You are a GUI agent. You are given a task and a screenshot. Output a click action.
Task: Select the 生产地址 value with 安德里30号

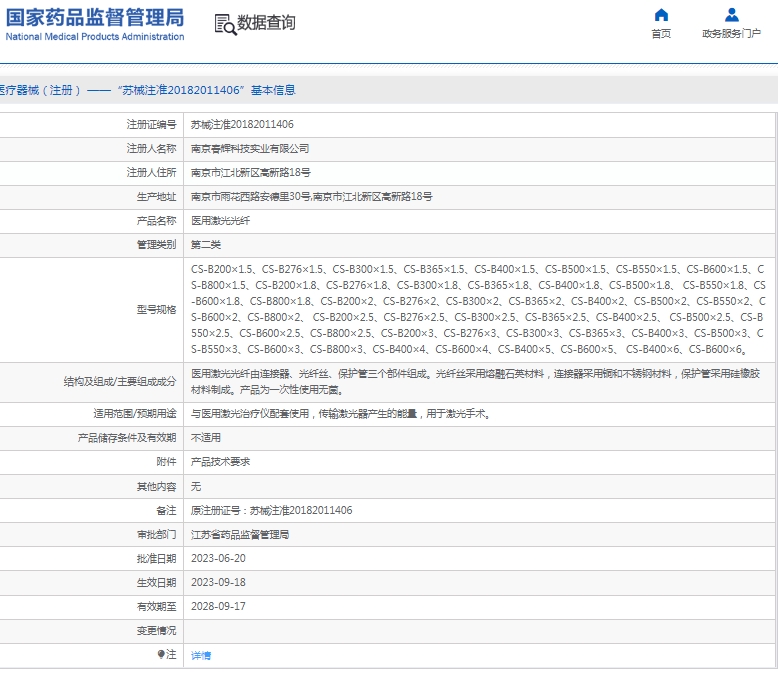(312, 197)
